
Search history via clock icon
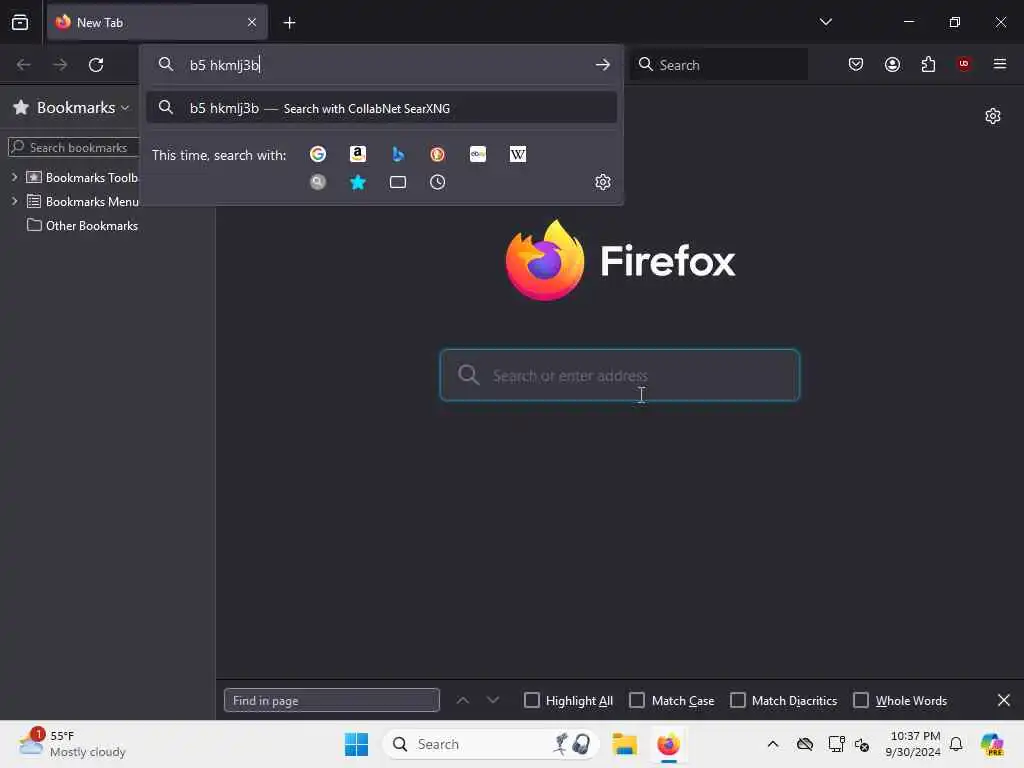pyautogui.click(x=438, y=182)
